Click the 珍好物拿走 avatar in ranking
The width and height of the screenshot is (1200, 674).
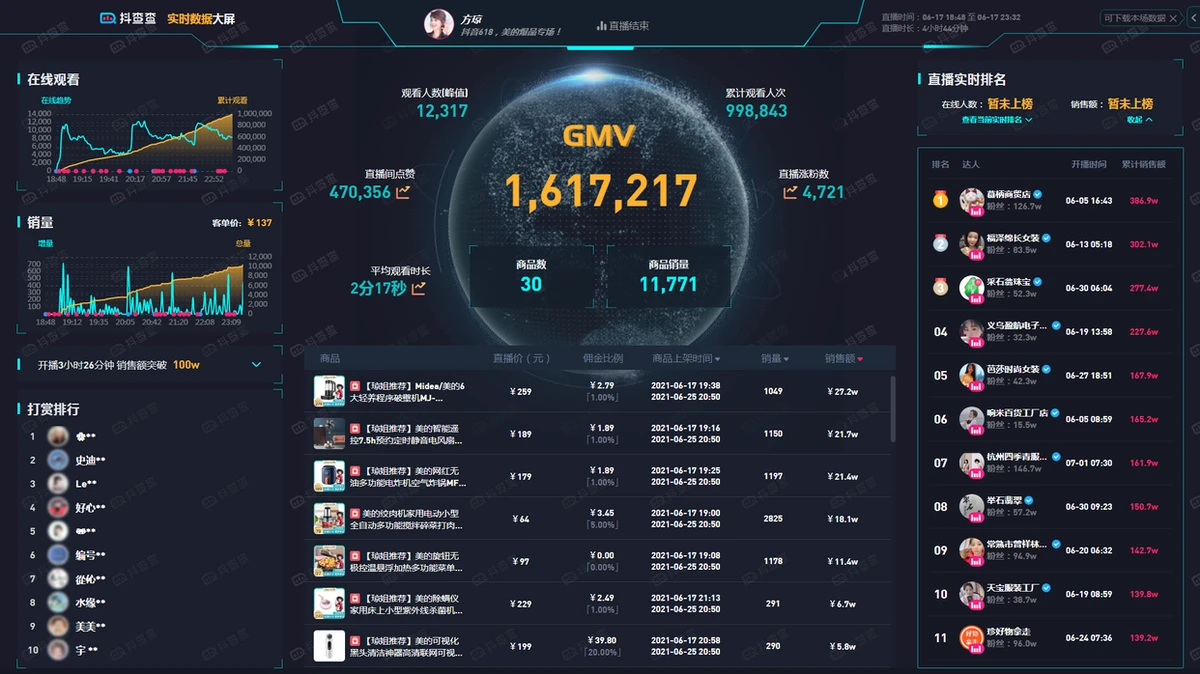(970, 638)
